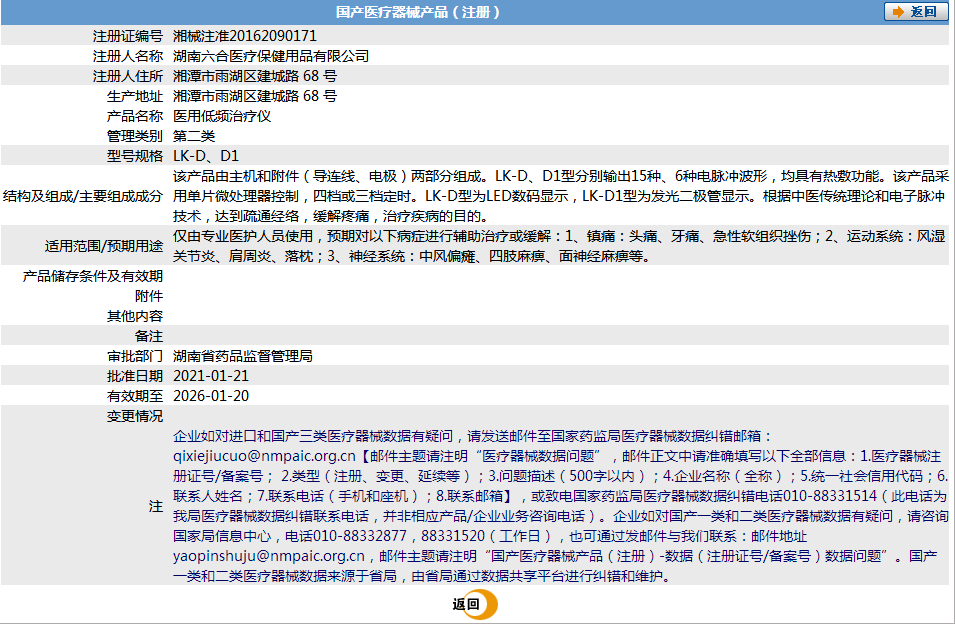This screenshot has height=625, width=955.
Task: Click the 注册人住所 address value
Action: pos(255,76)
